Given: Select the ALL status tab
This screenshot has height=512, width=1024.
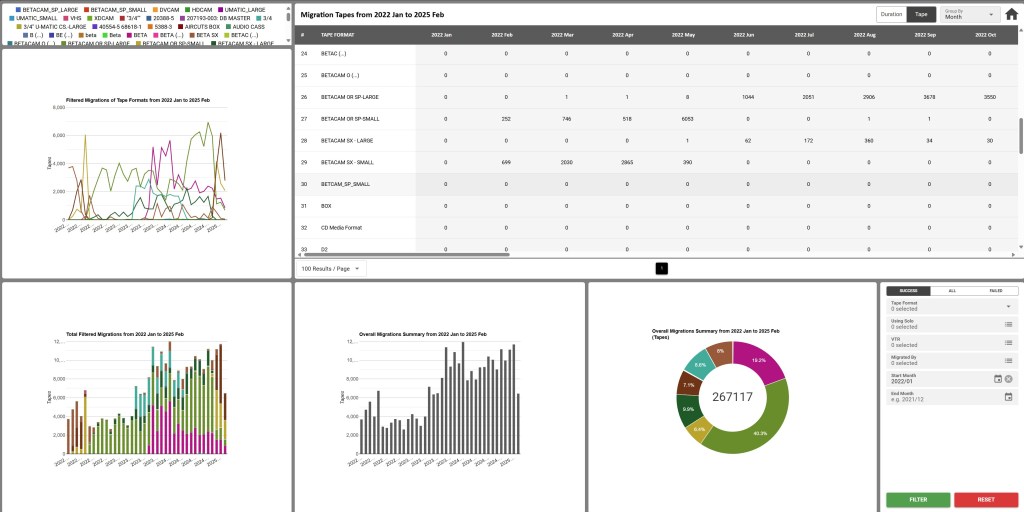Looking at the screenshot, I should click(x=952, y=290).
